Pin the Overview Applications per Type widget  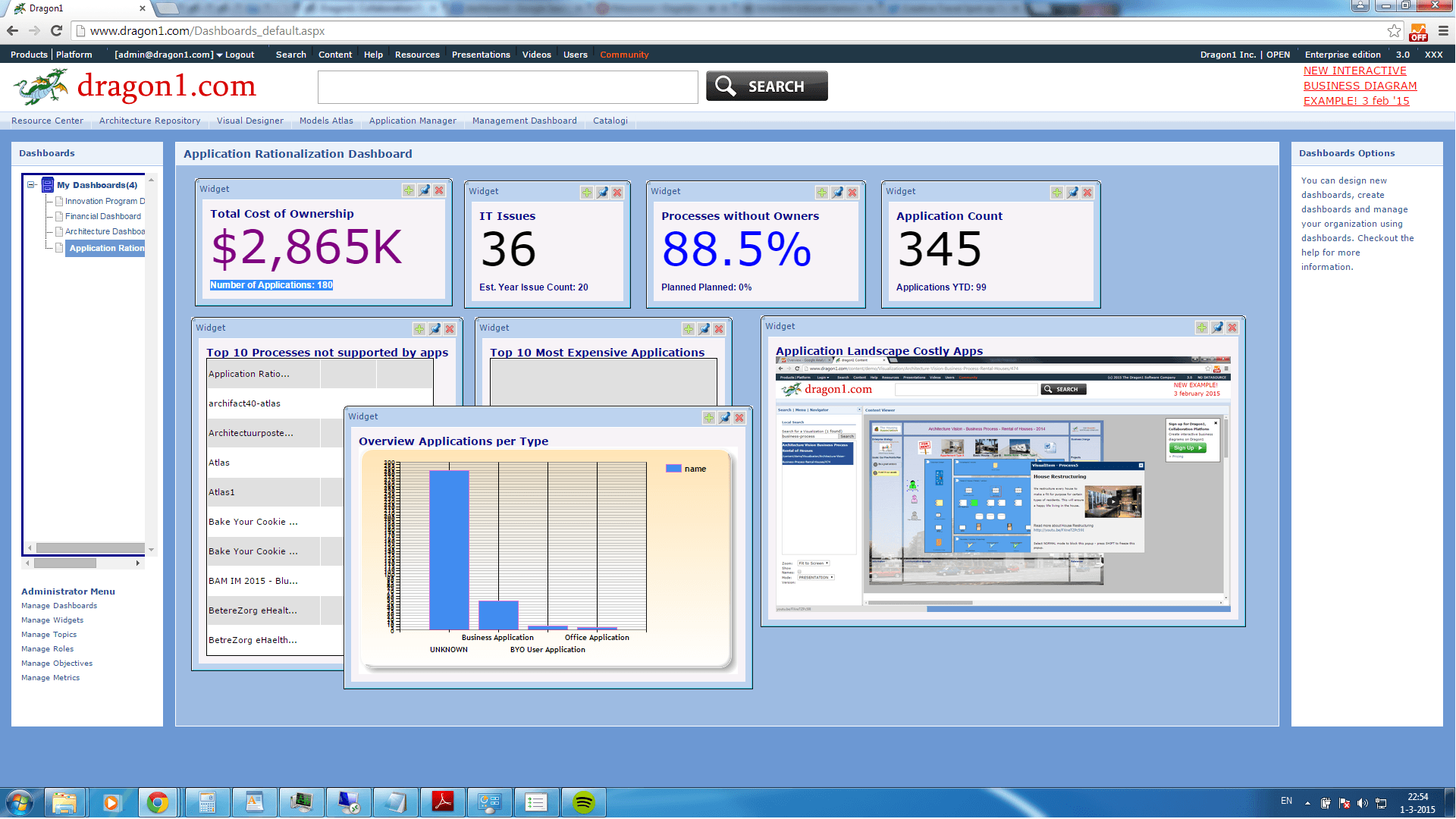pyautogui.click(x=724, y=418)
